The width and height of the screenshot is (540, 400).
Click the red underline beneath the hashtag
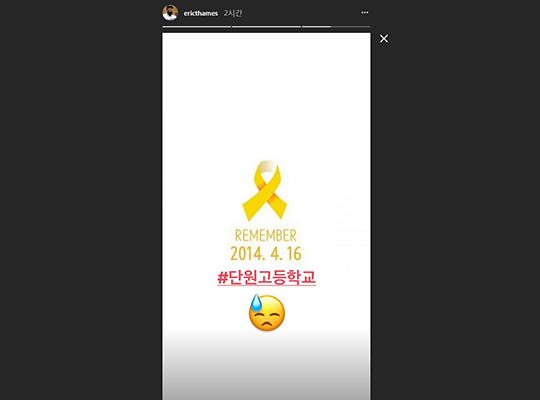click(267, 285)
